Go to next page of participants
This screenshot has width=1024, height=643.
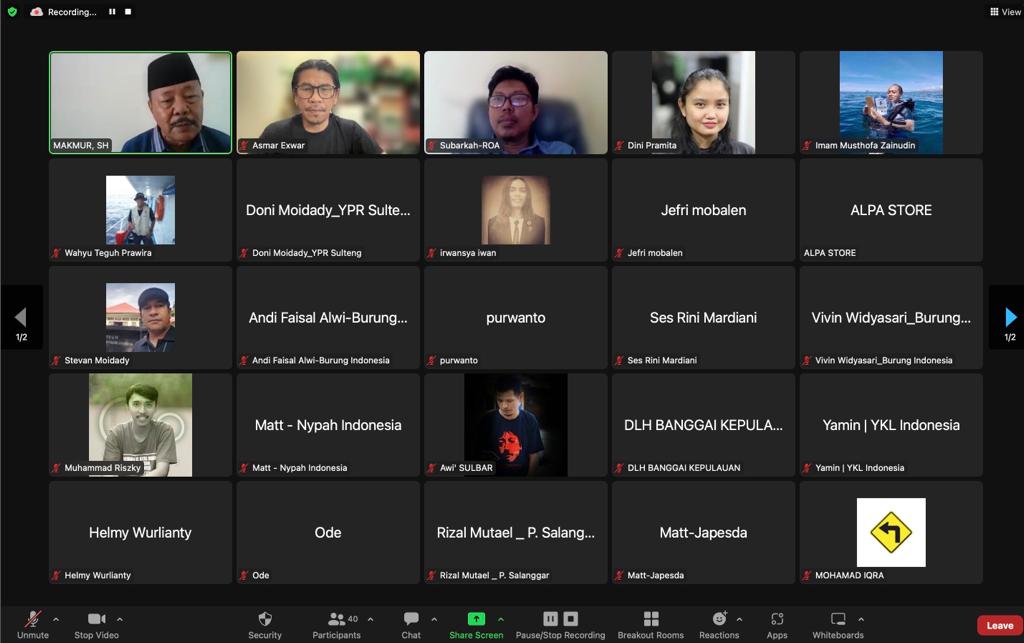1010,317
